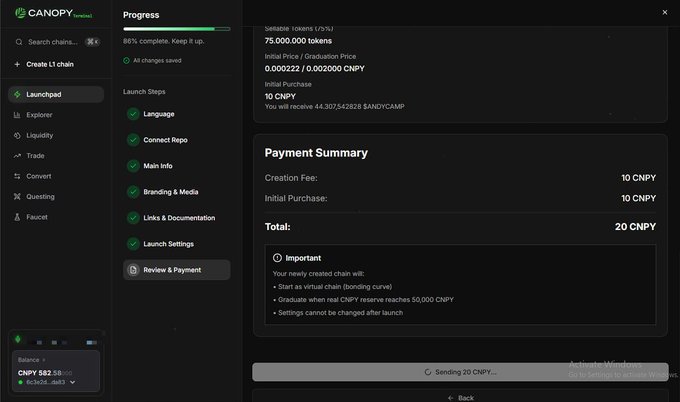Focus the Search chains field
The height and width of the screenshot is (402, 680).
[x=56, y=42]
